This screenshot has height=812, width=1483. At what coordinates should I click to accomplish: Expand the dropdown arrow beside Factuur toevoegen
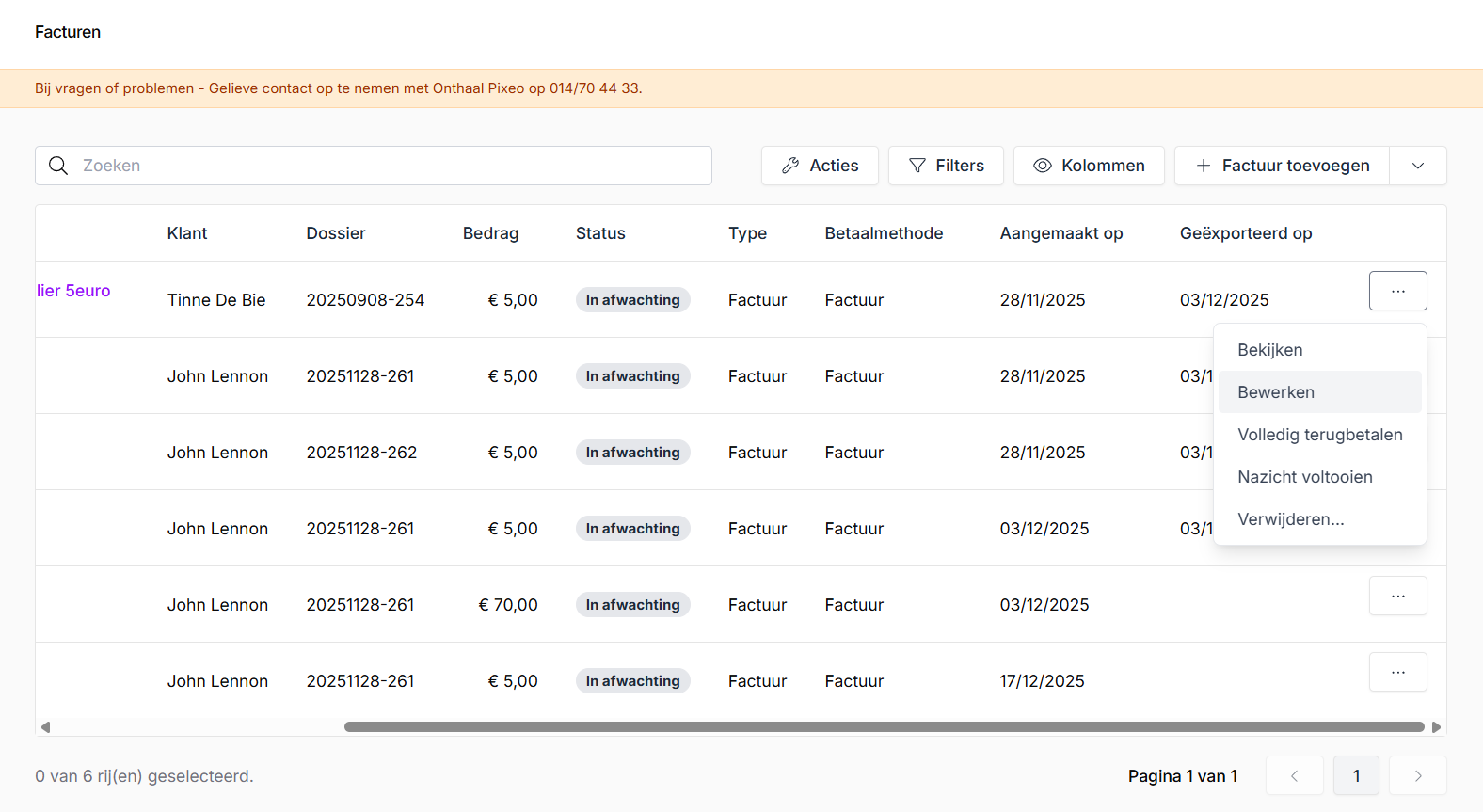pos(1418,166)
